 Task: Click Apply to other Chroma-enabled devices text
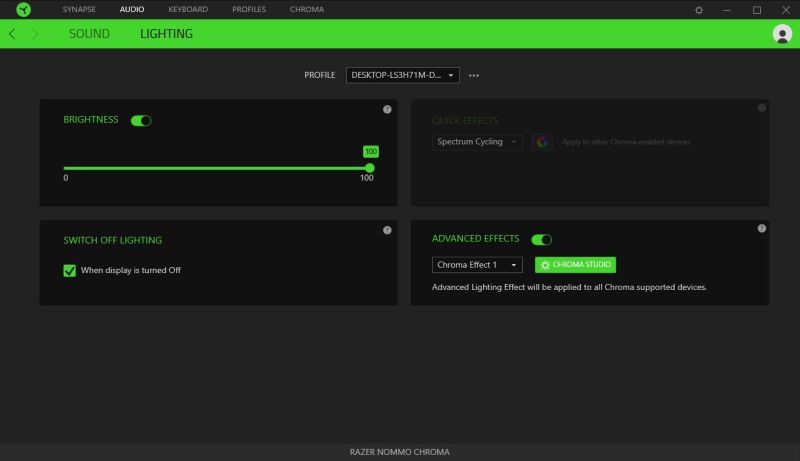coord(626,142)
